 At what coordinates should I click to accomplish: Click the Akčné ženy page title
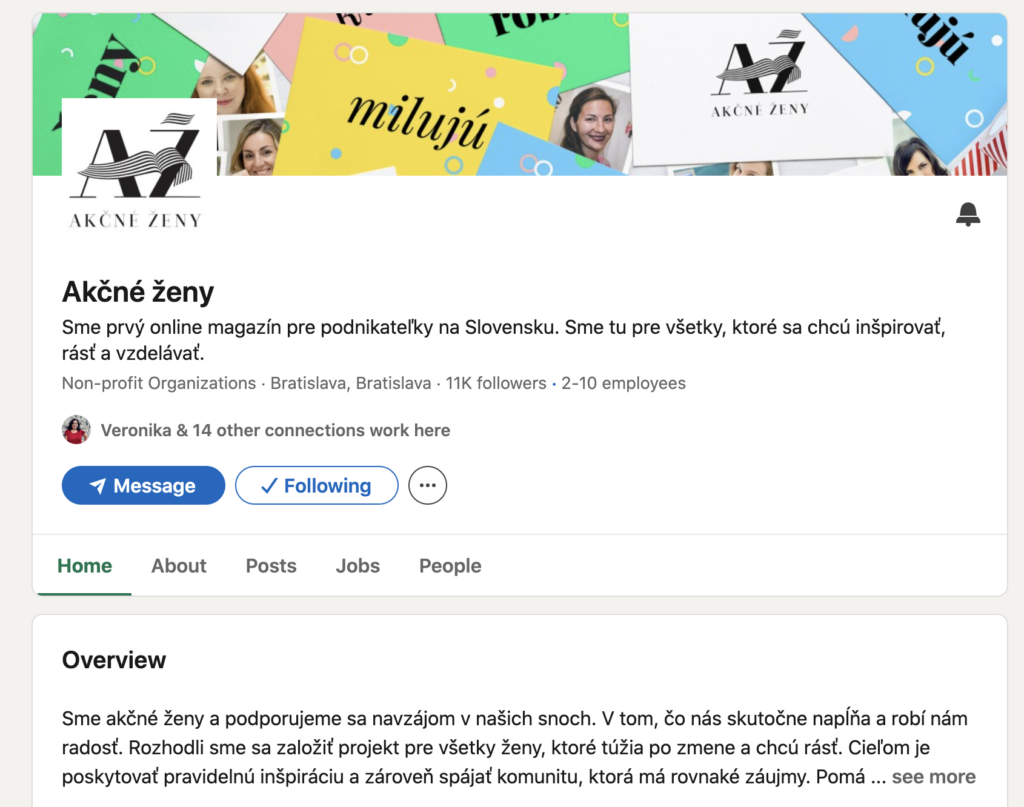click(138, 292)
